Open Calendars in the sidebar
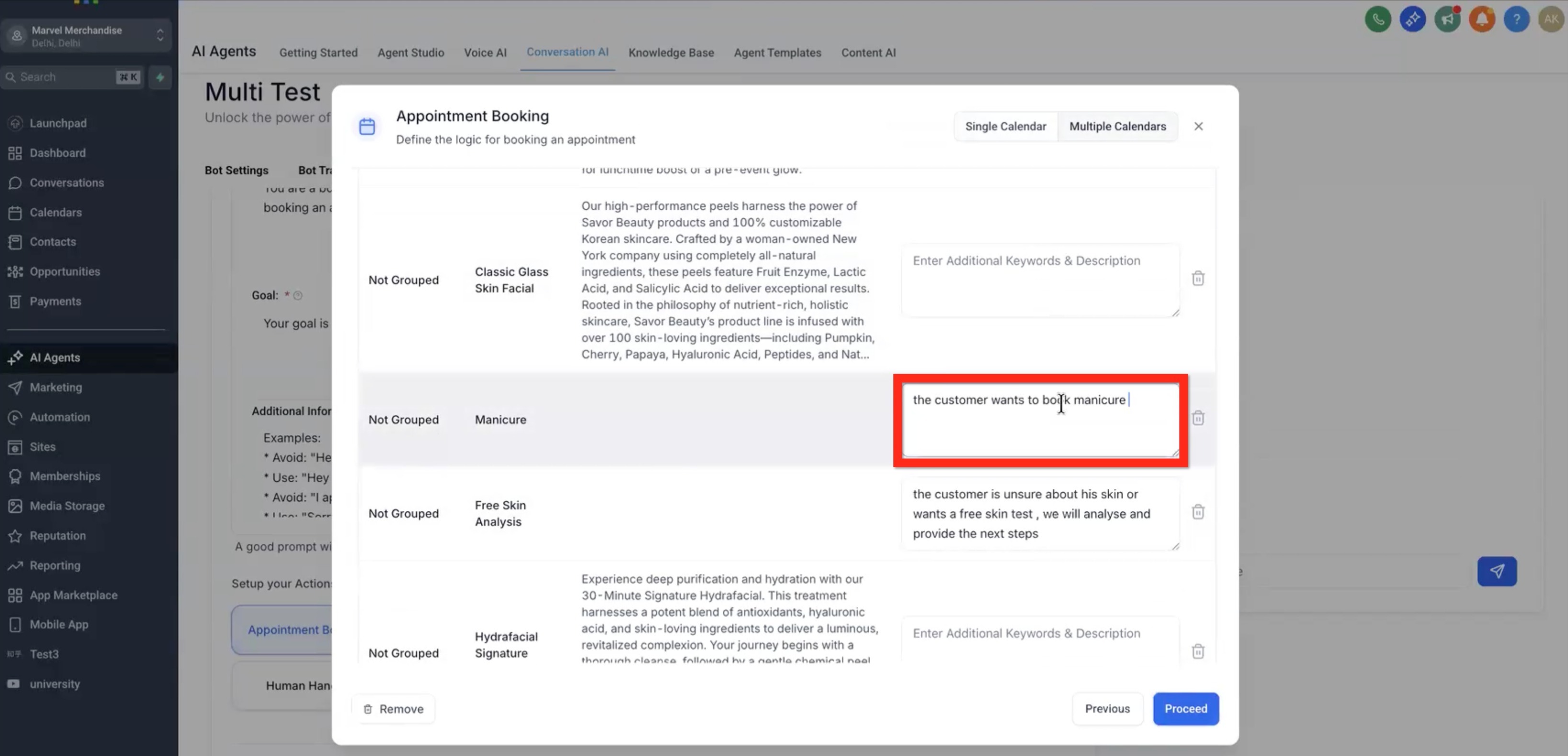This screenshot has width=1568, height=756. [x=56, y=213]
